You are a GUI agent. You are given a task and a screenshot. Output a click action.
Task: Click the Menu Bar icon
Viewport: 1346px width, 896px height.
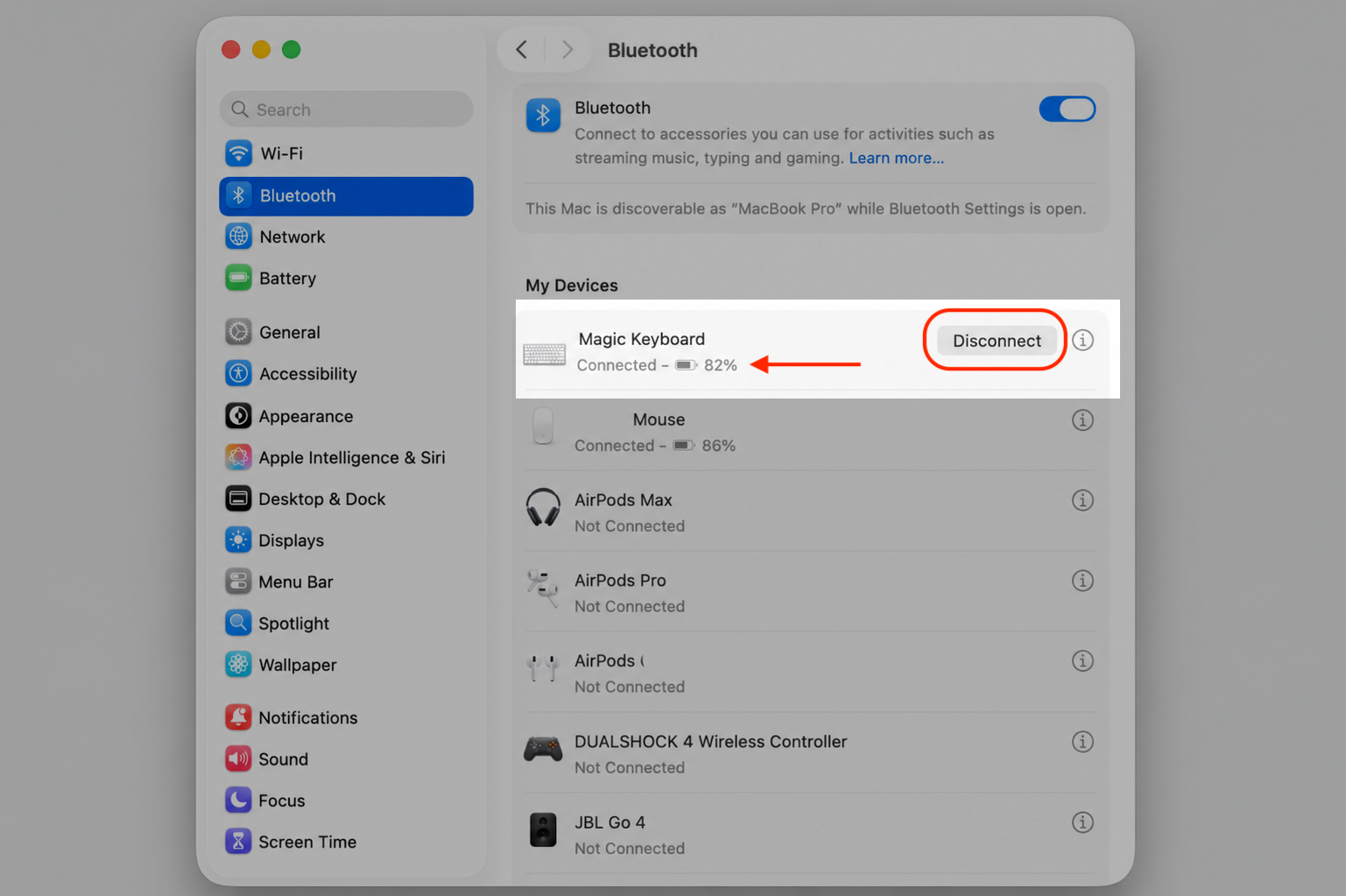click(x=238, y=582)
